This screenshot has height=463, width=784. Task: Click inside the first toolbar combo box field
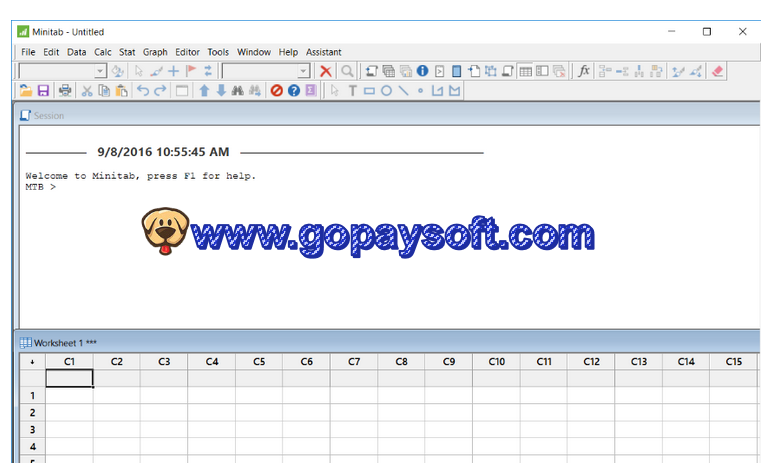point(57,71)
